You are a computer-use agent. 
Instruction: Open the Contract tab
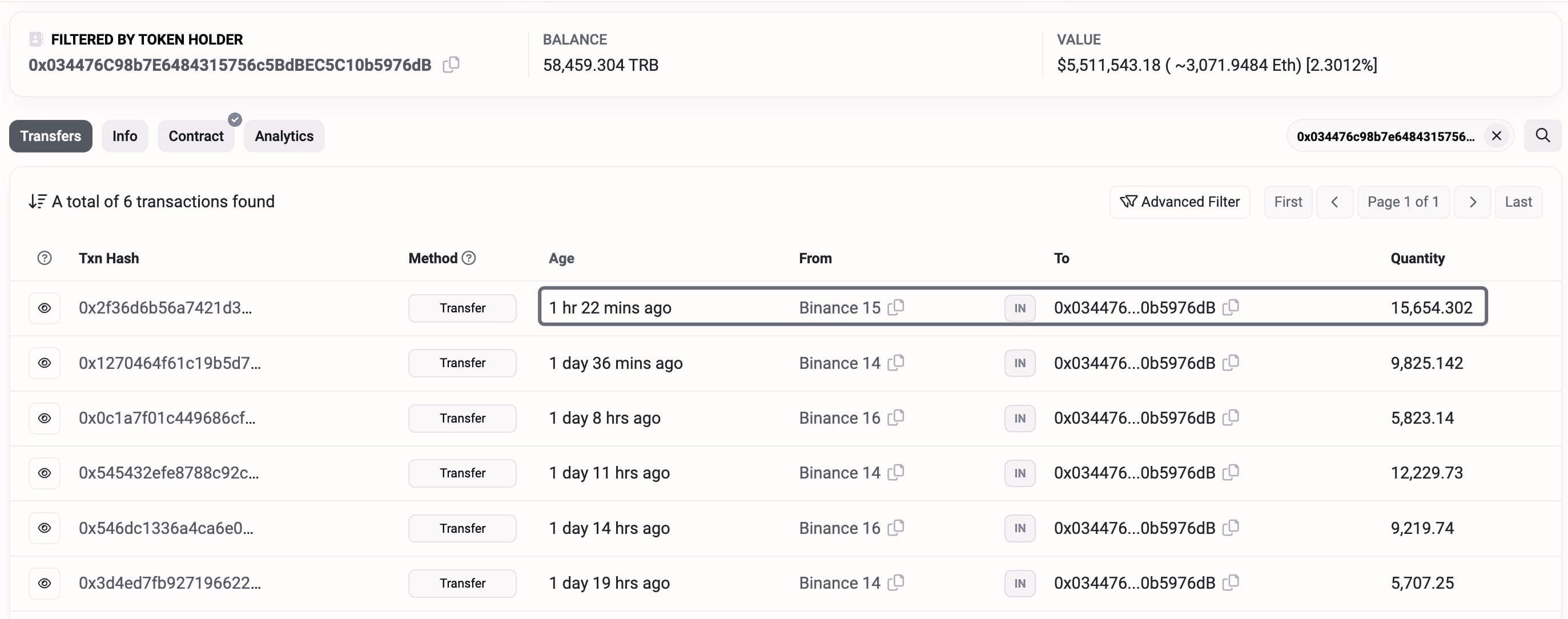[196, 136]
